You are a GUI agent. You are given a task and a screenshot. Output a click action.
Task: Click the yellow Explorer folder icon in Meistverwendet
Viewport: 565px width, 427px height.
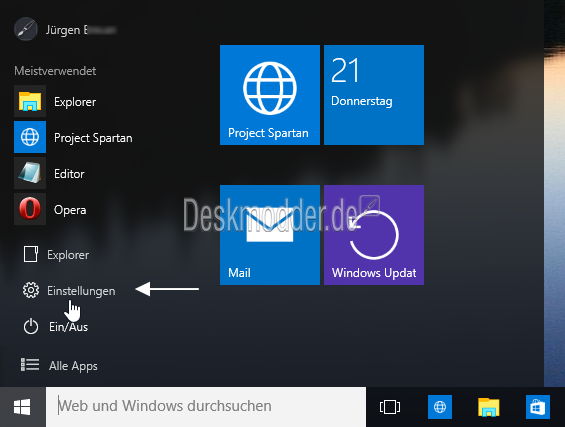pos(30,101)
